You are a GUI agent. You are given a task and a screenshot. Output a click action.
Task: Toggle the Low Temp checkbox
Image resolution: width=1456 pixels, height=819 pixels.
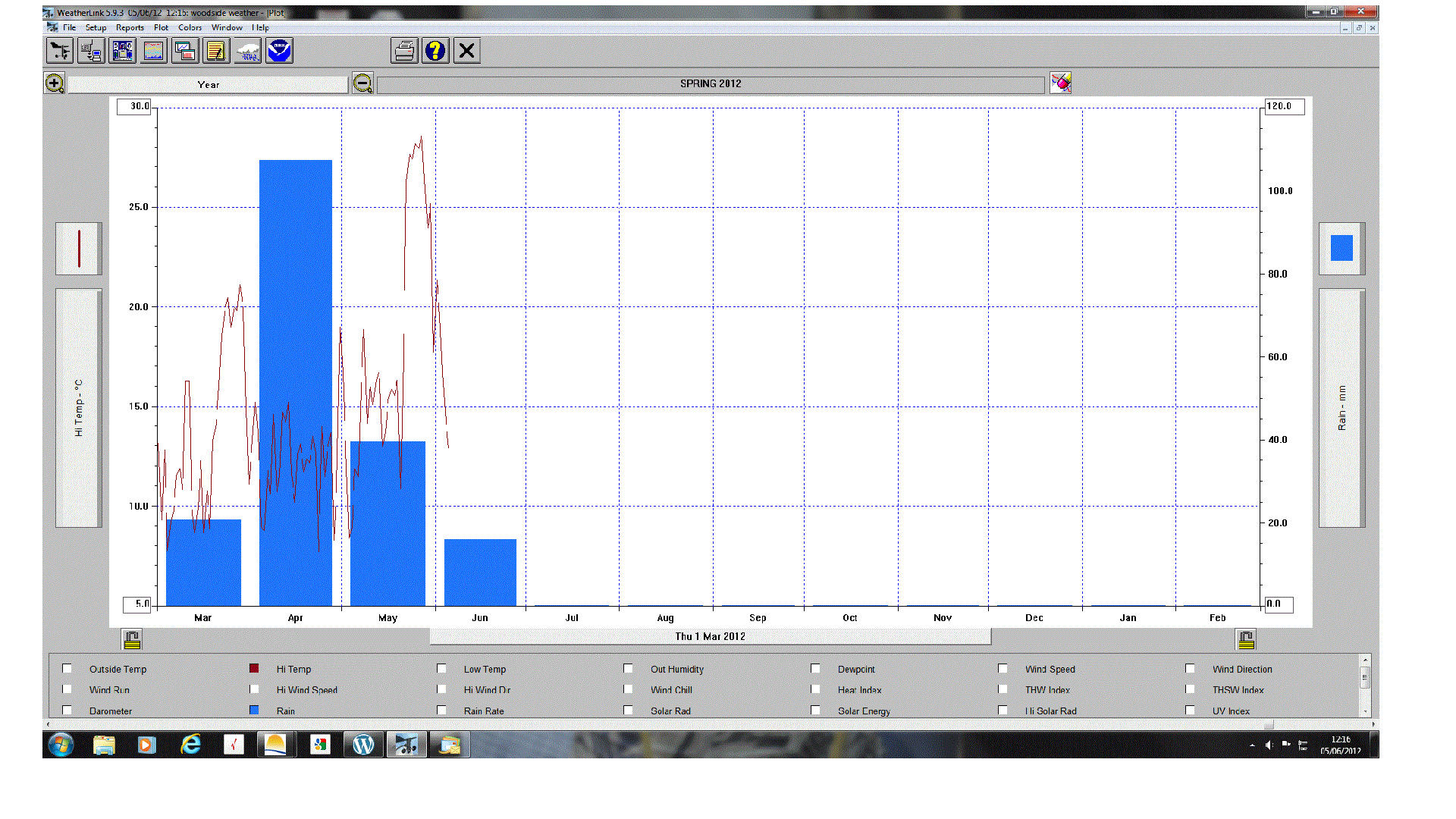click(x=441, y=669)
